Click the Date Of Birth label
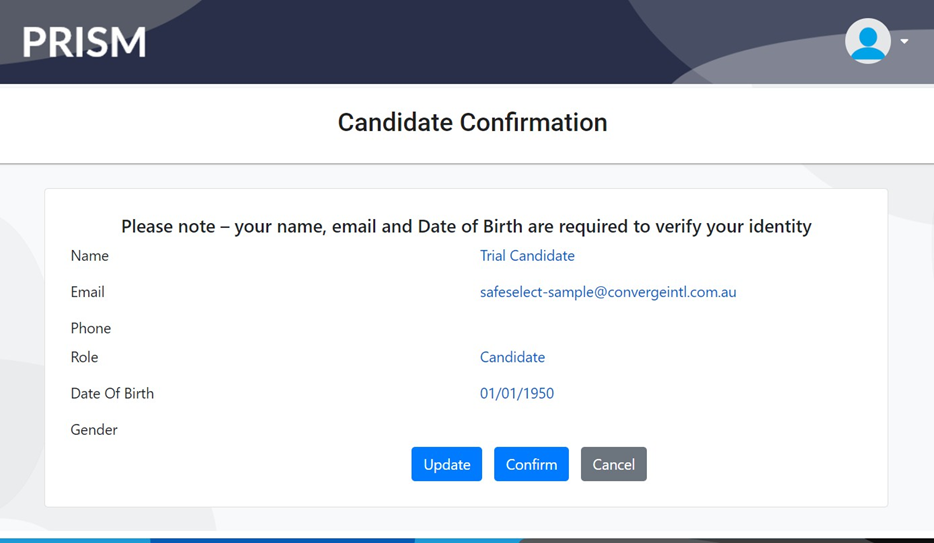The image size is (934, 543). click(112, 393)
